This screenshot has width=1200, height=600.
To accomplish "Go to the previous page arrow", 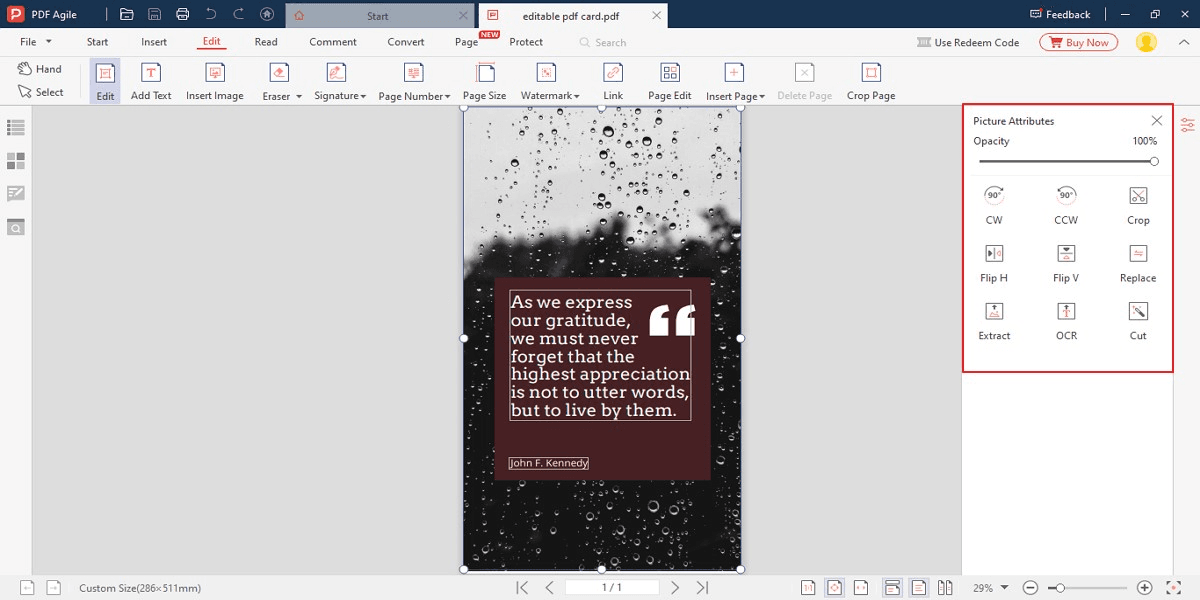I will [x=549, y=588].
